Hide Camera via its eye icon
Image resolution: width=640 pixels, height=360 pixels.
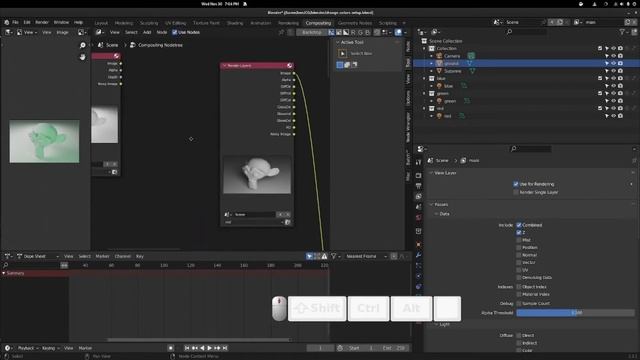pos(613,56)
